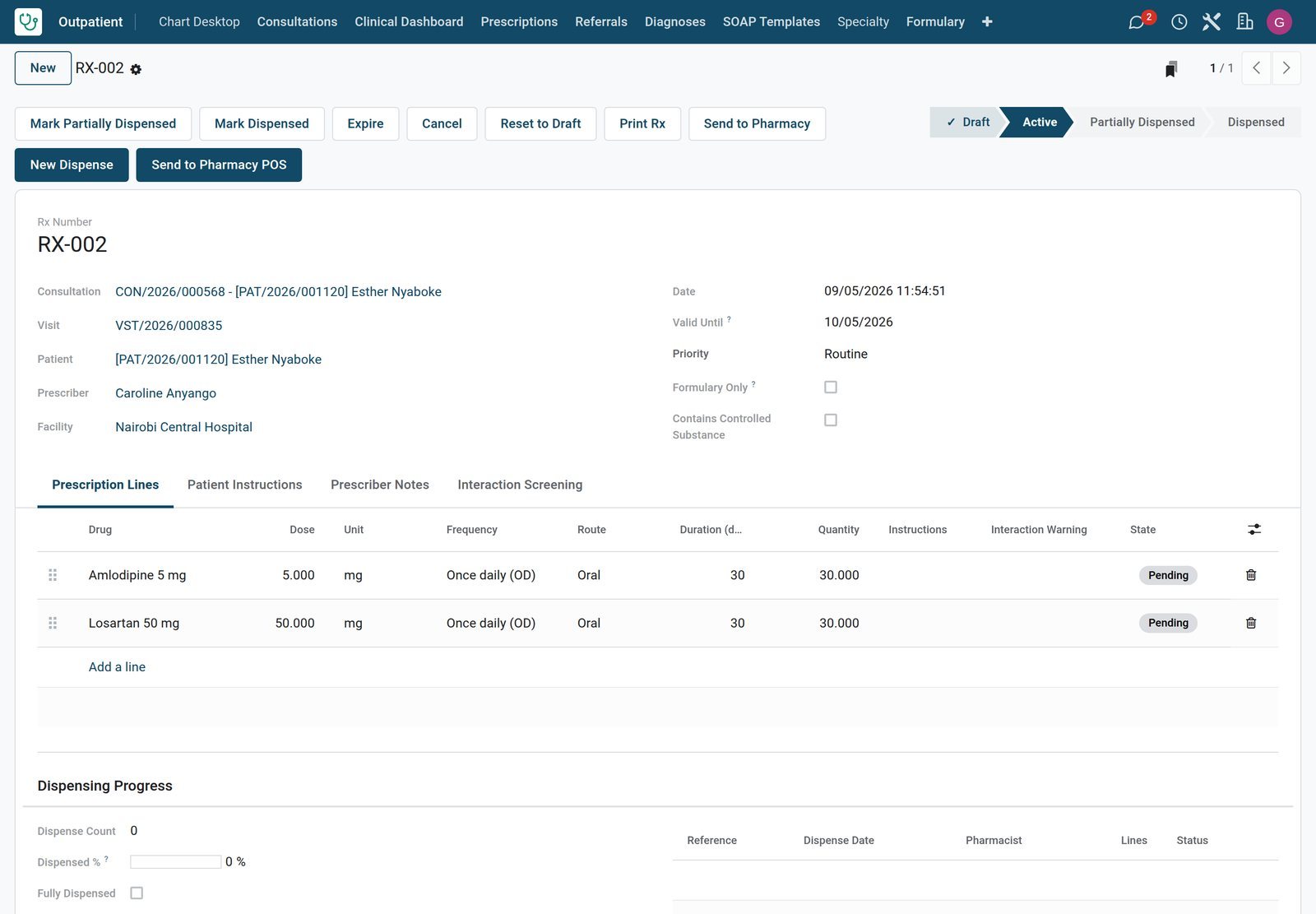Grab drag handle of Losartan row
This screenshot has width=1316, height=914.
coord(53,623)
